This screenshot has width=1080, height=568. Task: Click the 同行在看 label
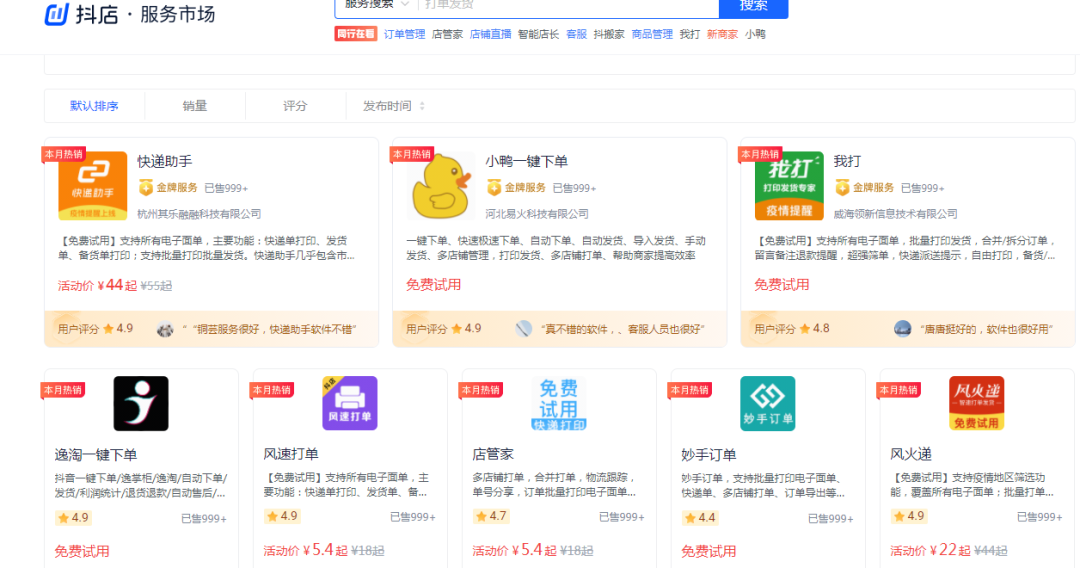coord(355,34)
